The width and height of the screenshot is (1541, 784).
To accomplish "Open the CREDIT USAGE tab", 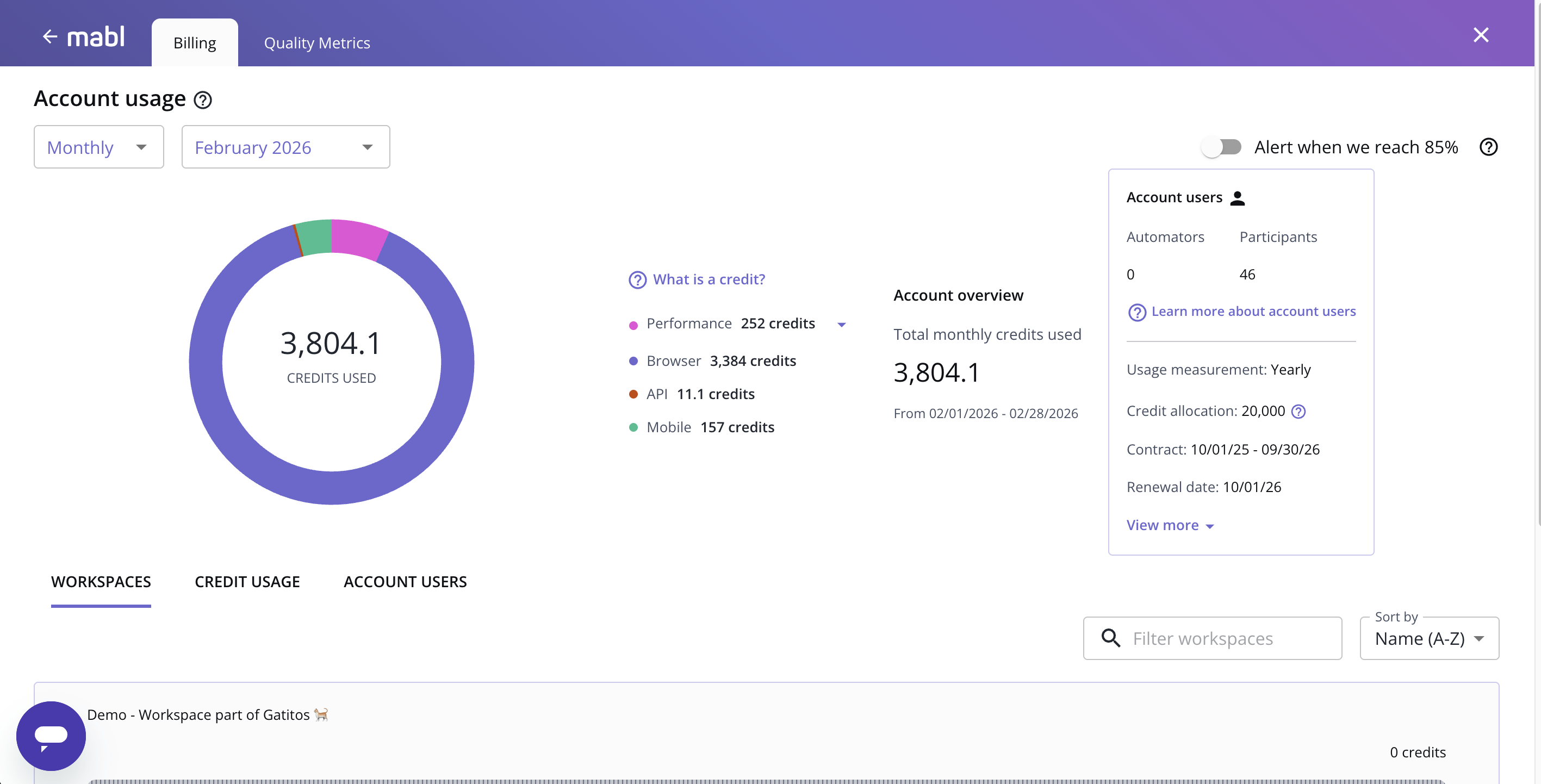I will click(247, 581).
